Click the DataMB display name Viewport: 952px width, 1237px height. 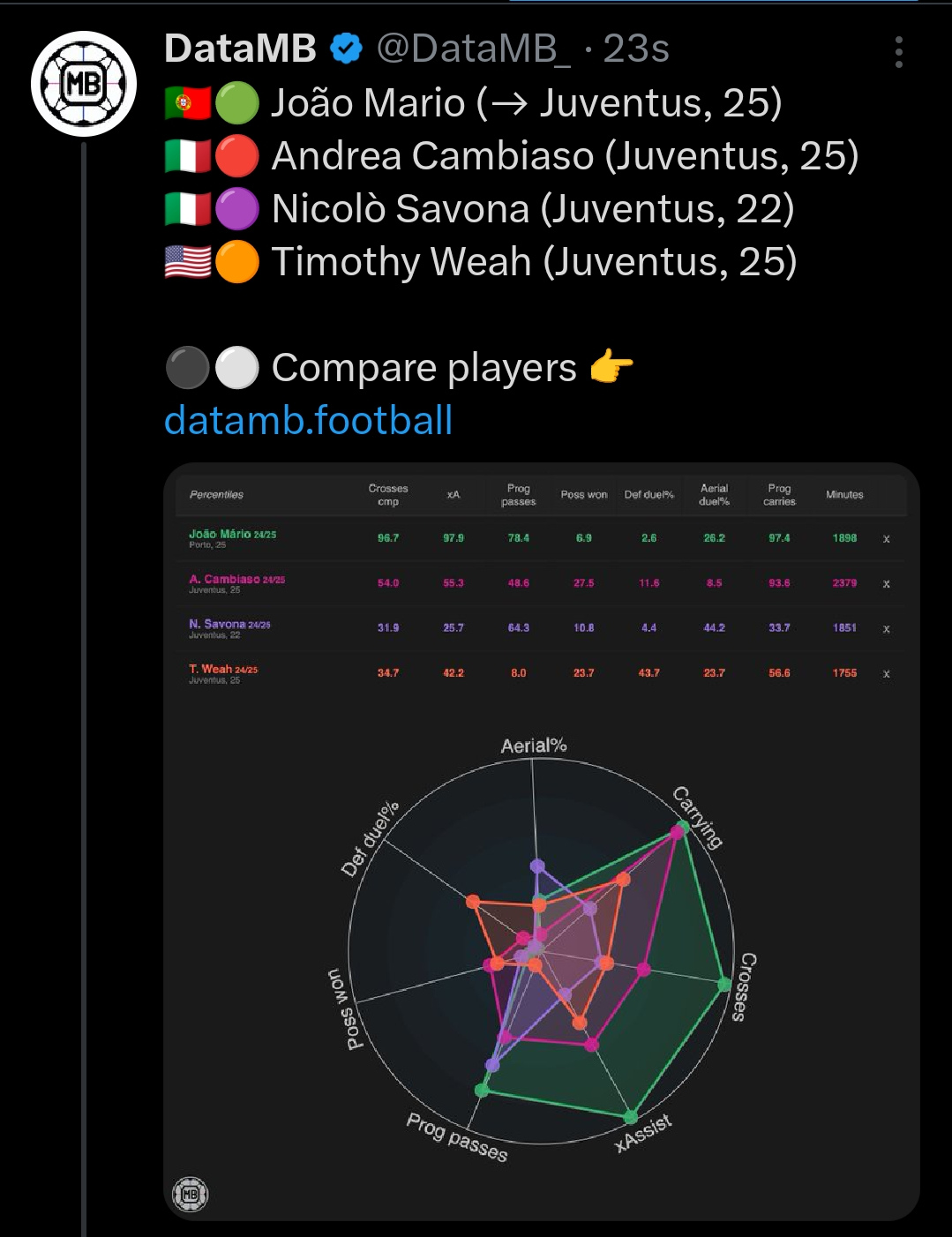240,49
